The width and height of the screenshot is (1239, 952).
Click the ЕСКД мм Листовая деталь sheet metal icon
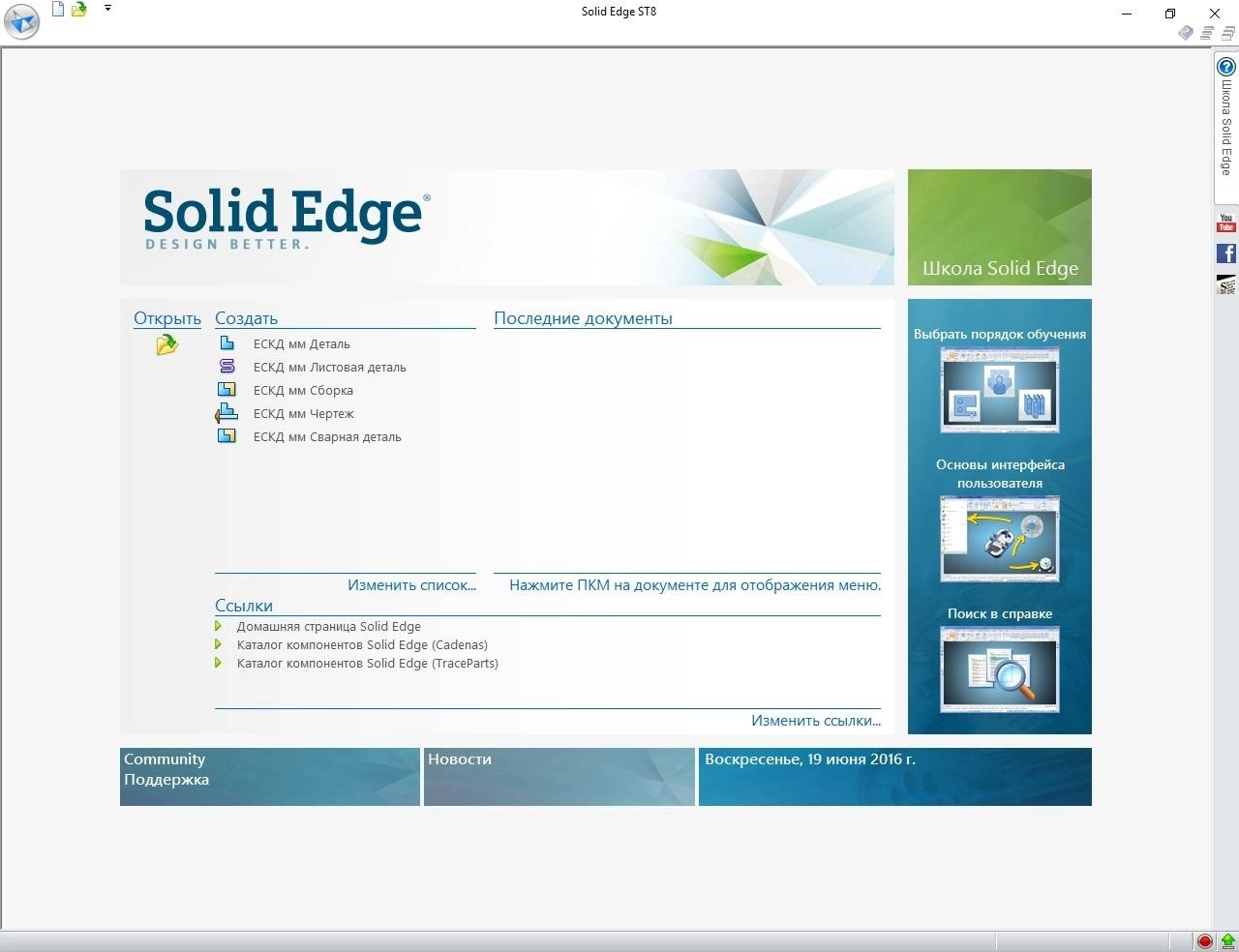pos(227,367)
